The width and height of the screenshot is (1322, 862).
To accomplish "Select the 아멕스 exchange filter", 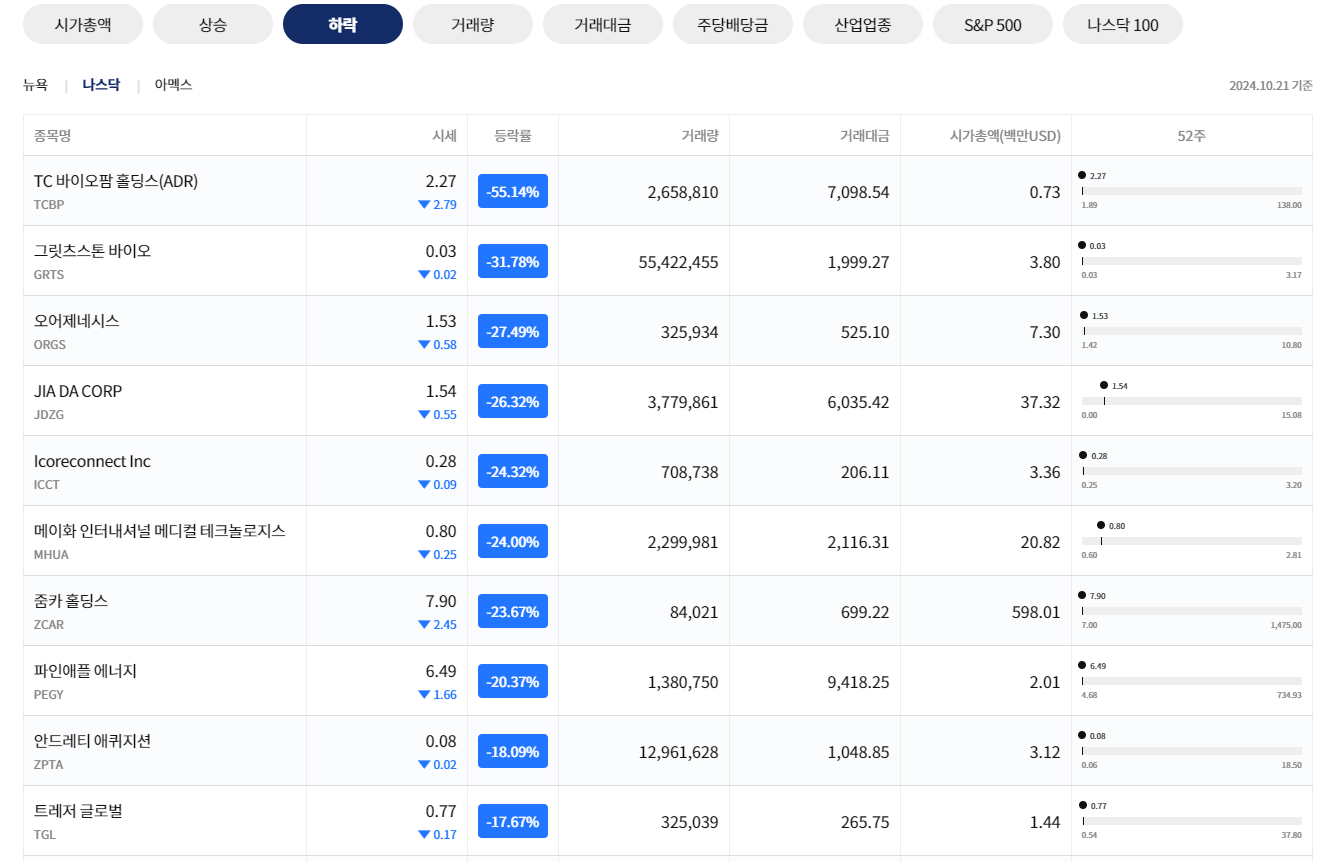I will pos(173,85).
